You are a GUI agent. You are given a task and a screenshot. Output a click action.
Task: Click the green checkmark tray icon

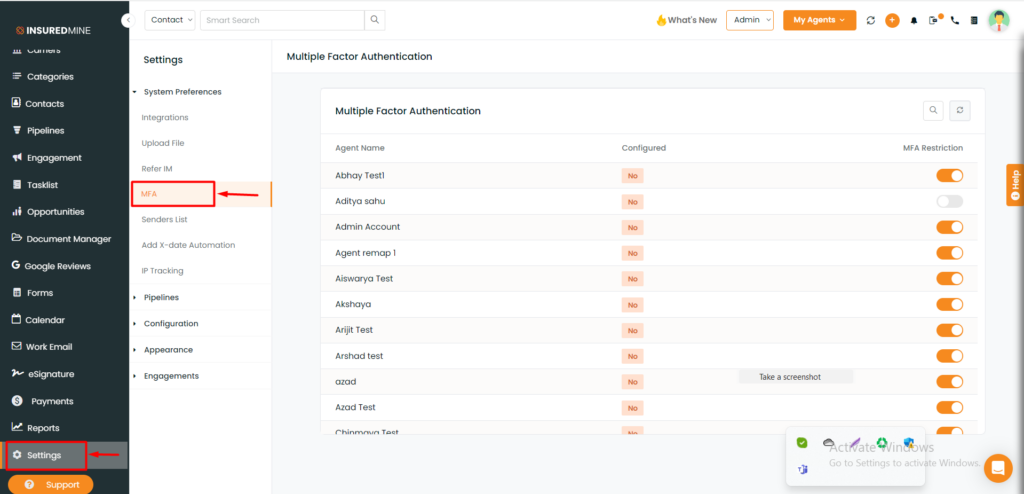(802, 442)
